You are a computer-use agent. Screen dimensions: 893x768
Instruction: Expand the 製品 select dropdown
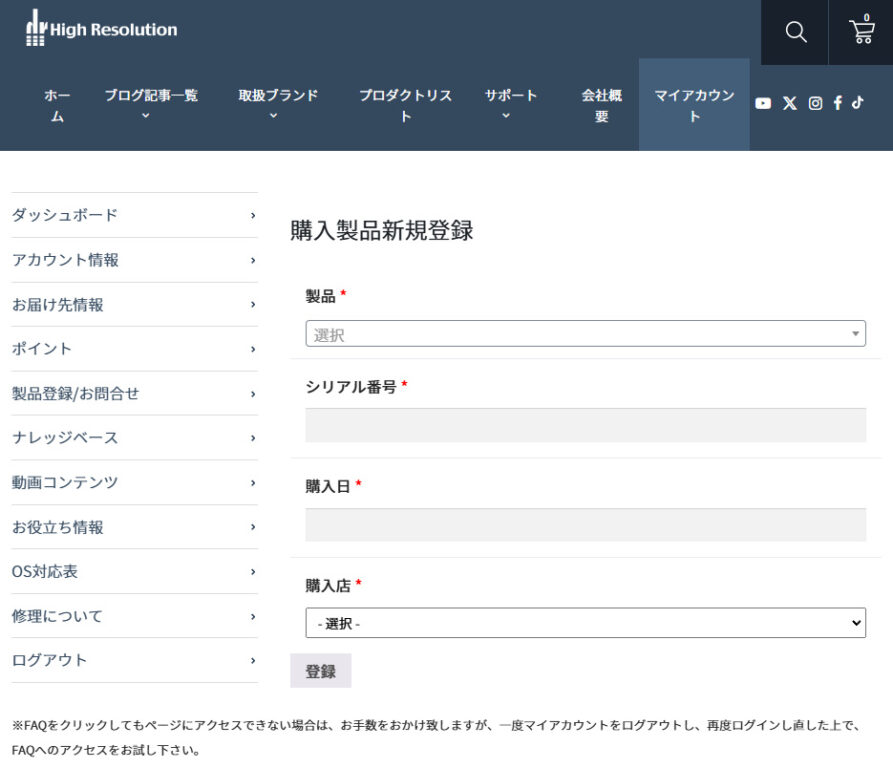point(585,334)
